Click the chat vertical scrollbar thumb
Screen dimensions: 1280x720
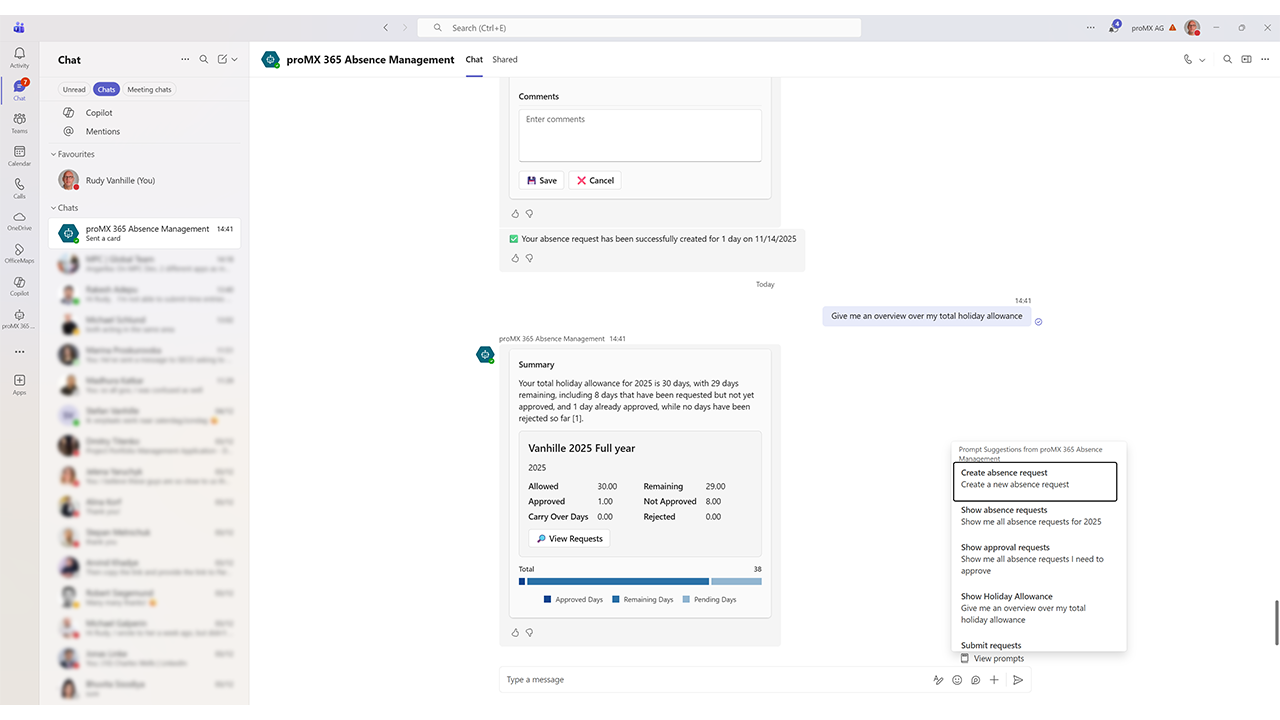[1275, 622]
